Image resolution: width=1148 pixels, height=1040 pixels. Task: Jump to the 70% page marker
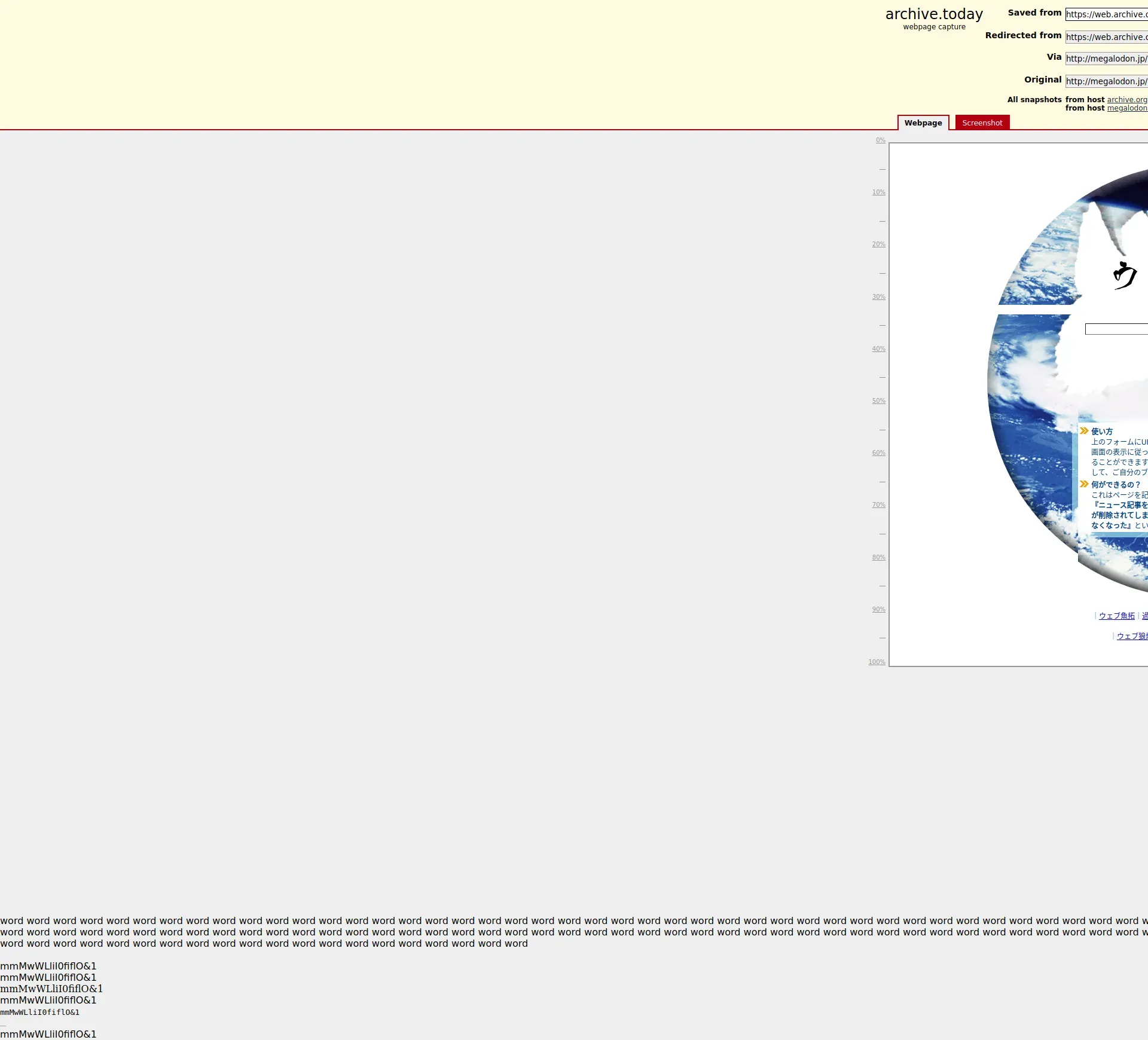pyautogui.click(x=878, y=505)
